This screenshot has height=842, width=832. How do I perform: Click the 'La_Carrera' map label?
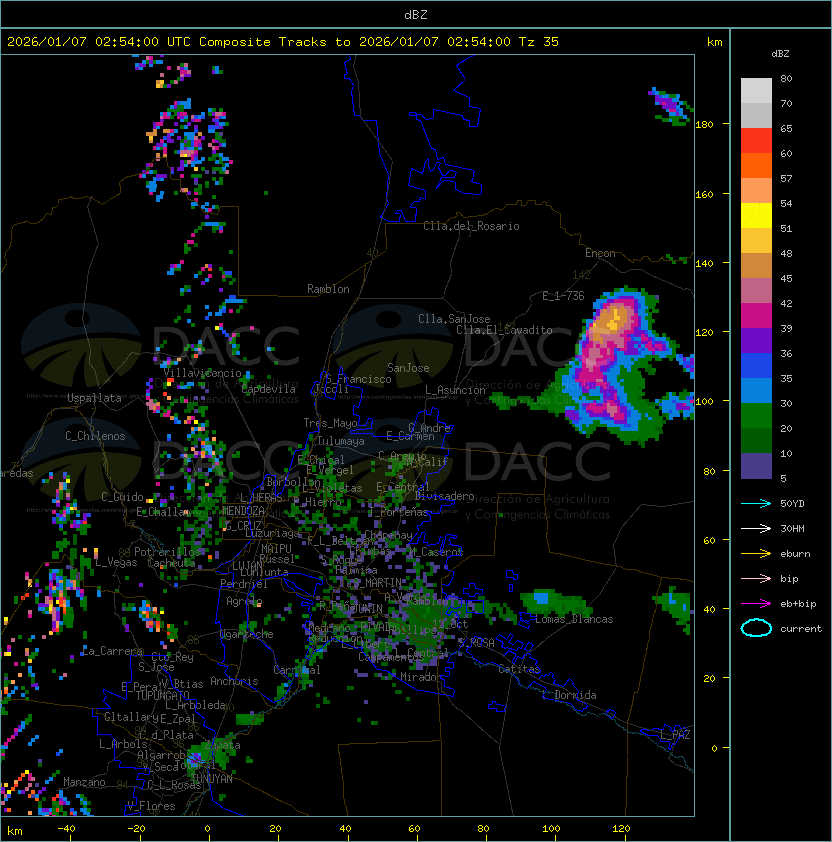[112, 651]
